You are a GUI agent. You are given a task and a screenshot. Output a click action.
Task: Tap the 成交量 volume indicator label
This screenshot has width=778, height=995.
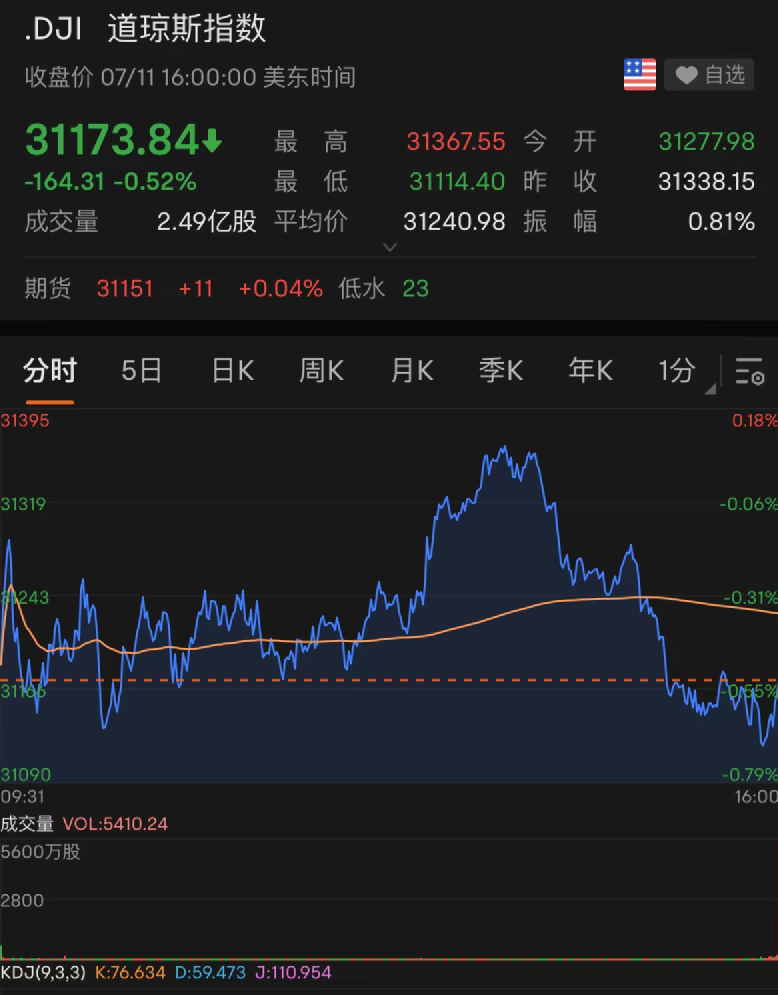pyautogui.click(x=27, y=824)
